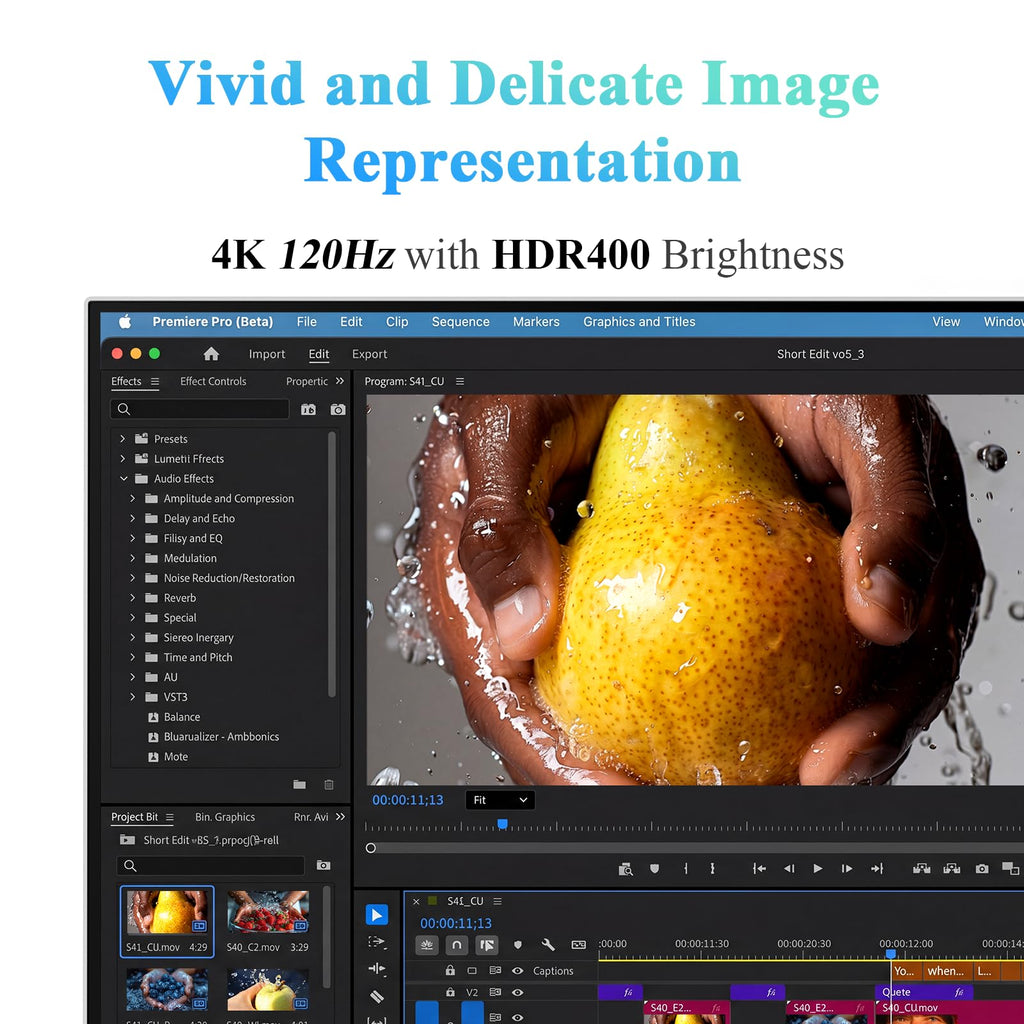The height and width of the screenshot is (1024, 1024).
Task: Select the Ripple Edit tool
Action: click(x=377, y=968)
